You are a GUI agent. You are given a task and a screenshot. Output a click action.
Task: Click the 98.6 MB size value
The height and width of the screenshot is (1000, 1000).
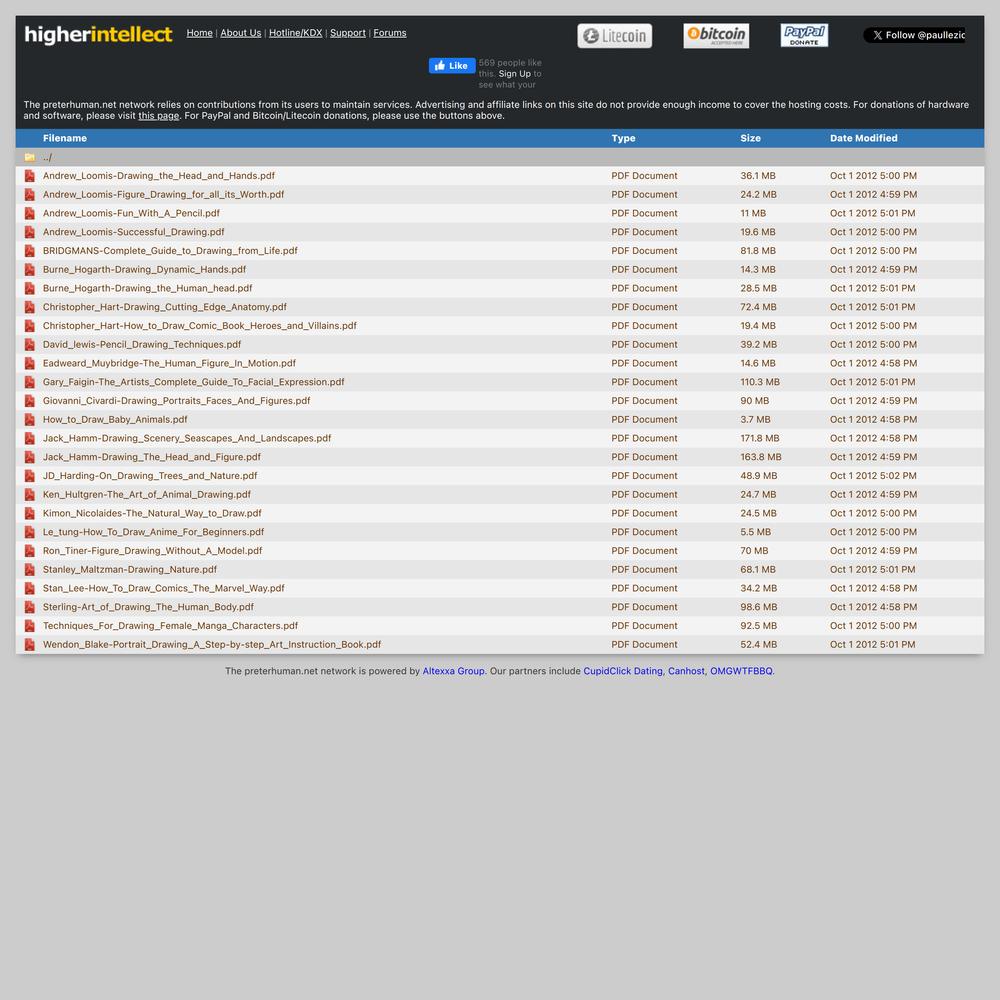(x=758, y=607)
